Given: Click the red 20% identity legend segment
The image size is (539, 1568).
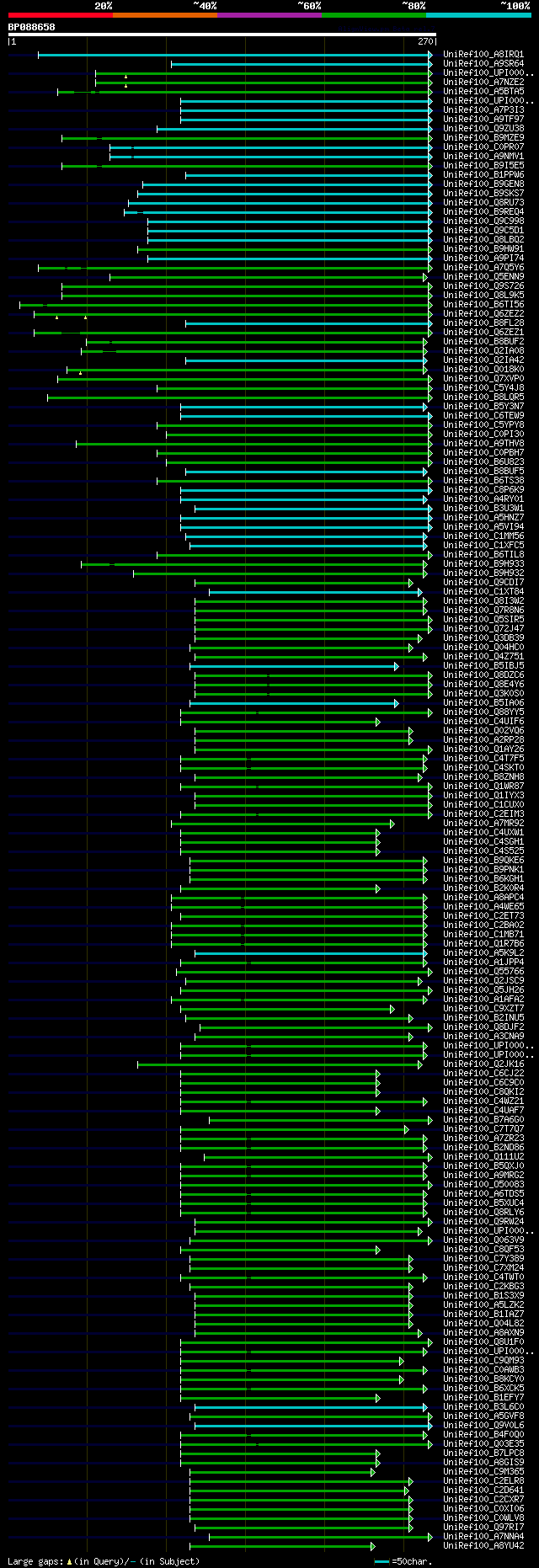Looking at the screenshot, I should pyautogui.click(x=61, y=15).
